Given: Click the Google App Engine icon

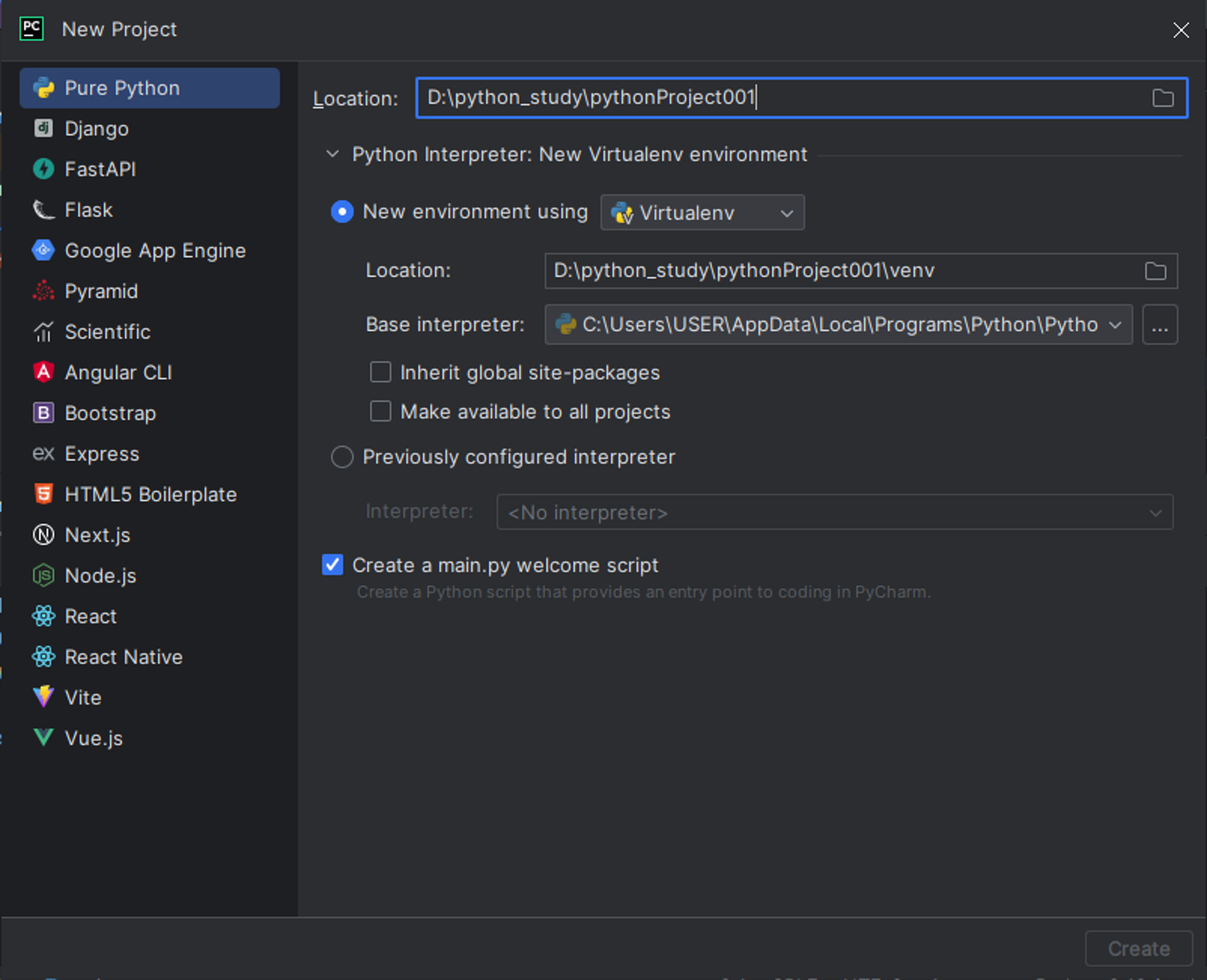Looking at the screenshot, I should pos(43,250).
